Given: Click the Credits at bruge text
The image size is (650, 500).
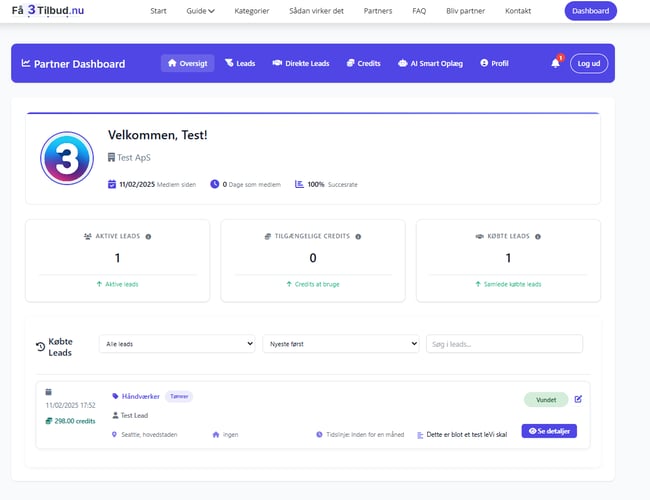Looking at the screenshot, I should pos(317,284).
